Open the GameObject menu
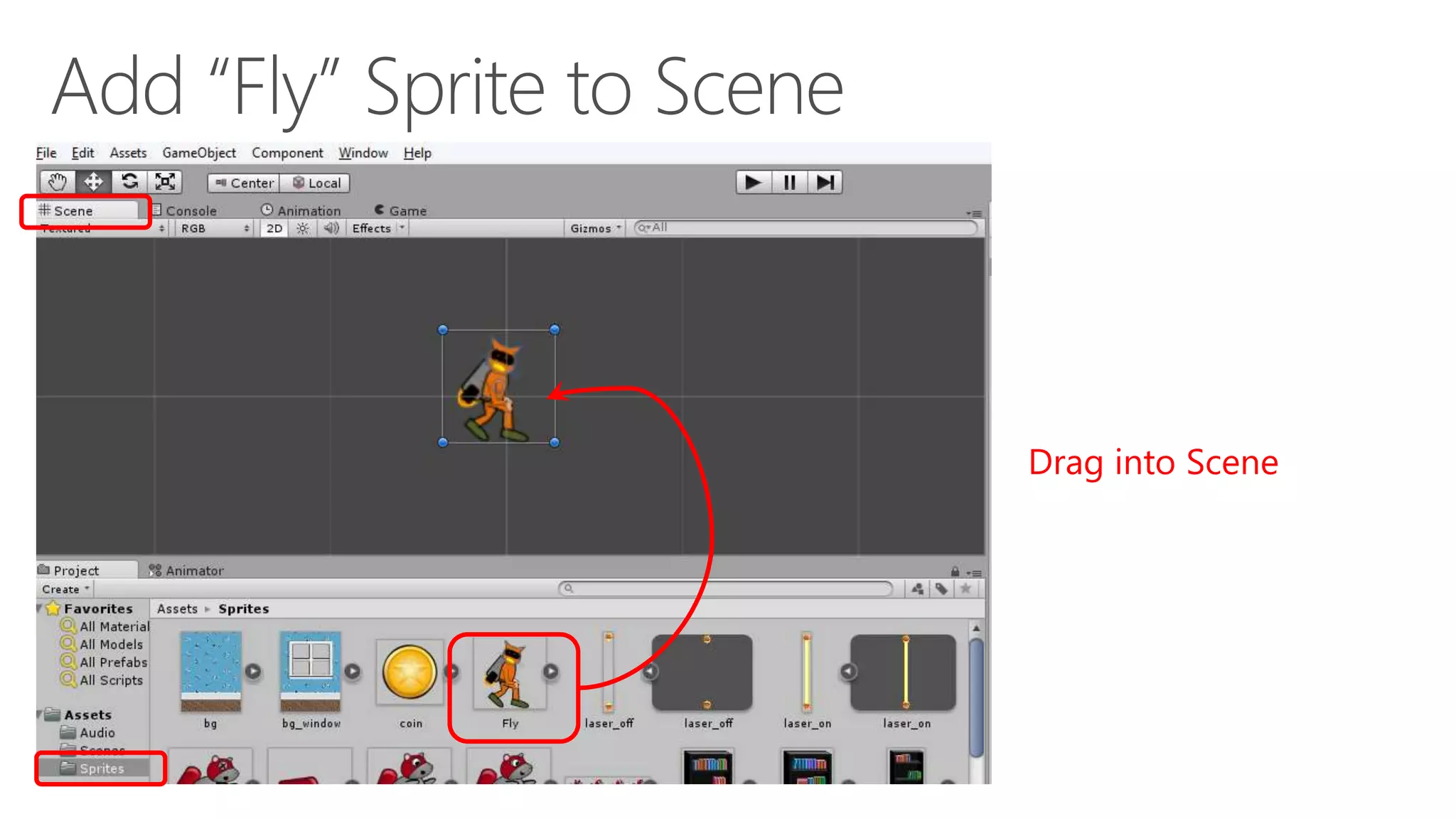 (x=199, y=153)
